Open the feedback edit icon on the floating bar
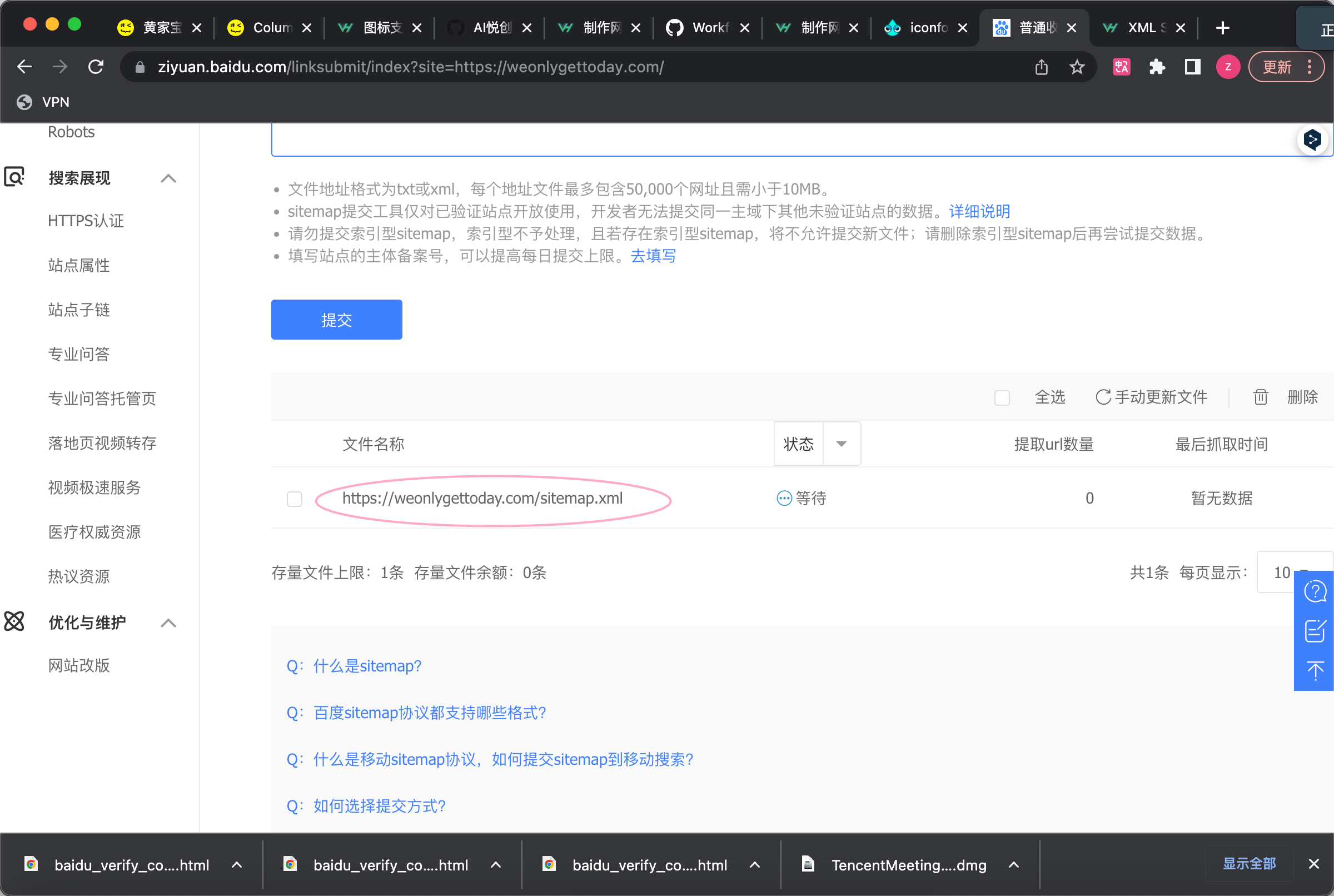Viewport: 1334px width, 896px height. click(x=1315, y=630)
